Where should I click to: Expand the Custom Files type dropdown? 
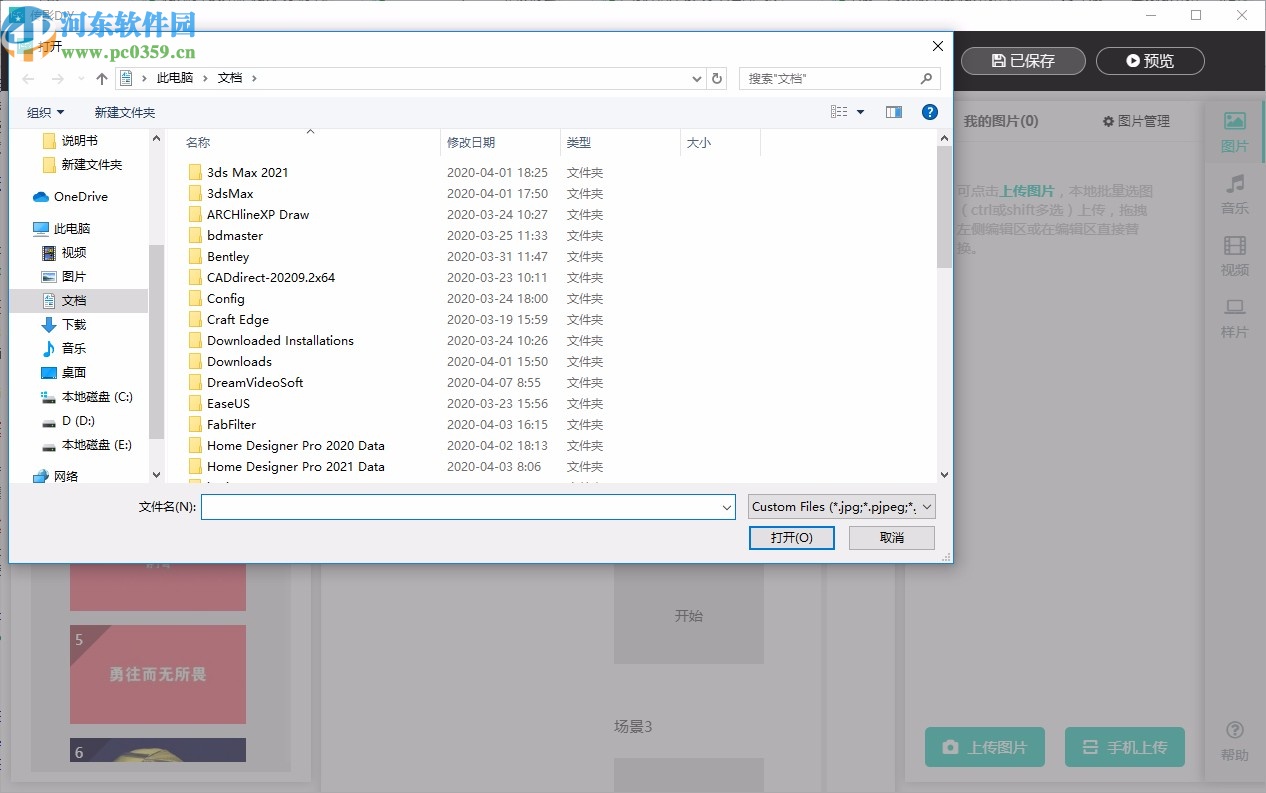[841, 507]
